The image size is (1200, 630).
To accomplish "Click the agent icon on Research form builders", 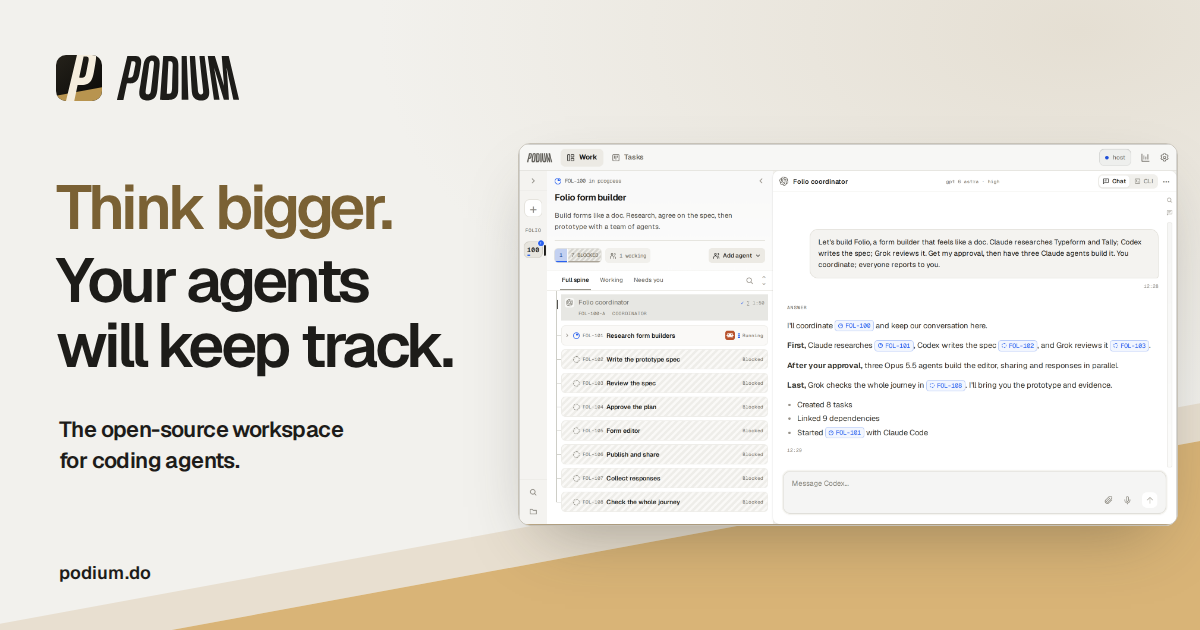I will tap(730, 336).
